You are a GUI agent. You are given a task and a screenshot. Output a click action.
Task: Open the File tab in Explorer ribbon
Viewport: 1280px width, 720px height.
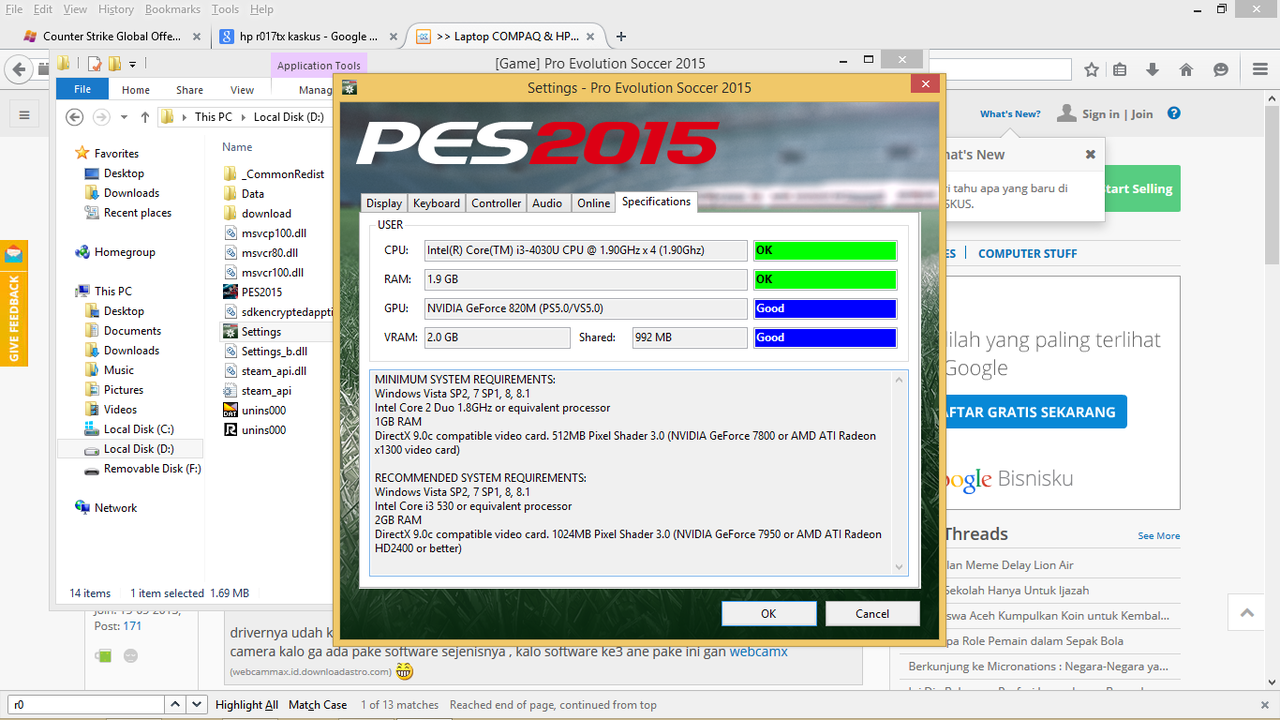pos(82,89)
